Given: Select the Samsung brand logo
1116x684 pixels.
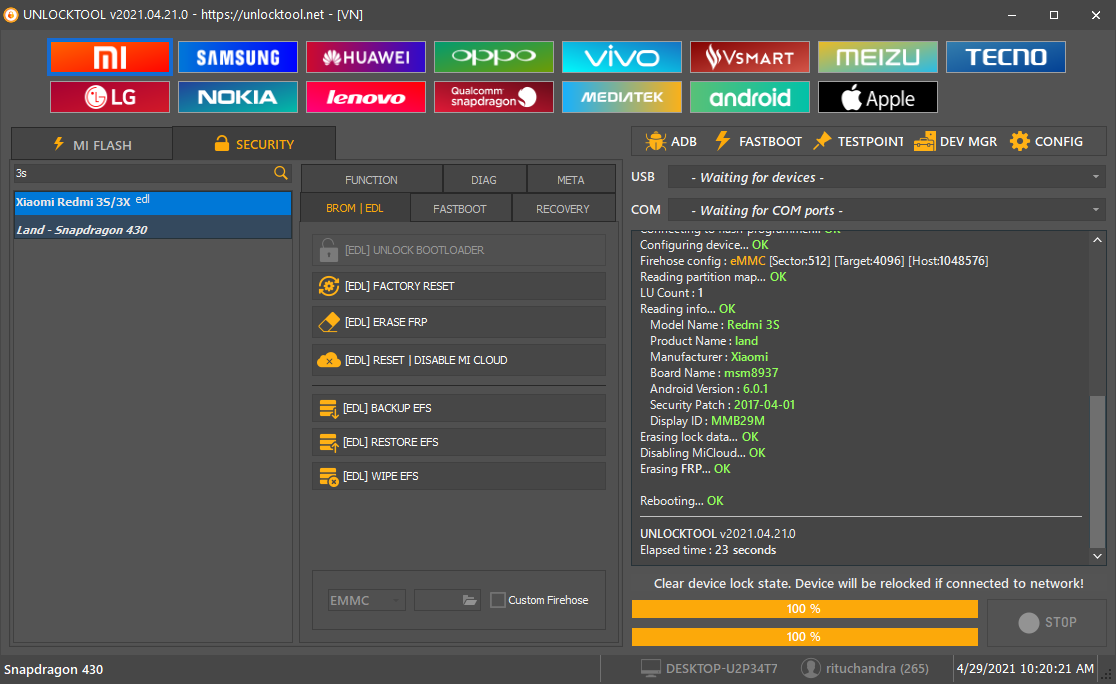Looking at the screenshot, I should (x=238, y=57).
